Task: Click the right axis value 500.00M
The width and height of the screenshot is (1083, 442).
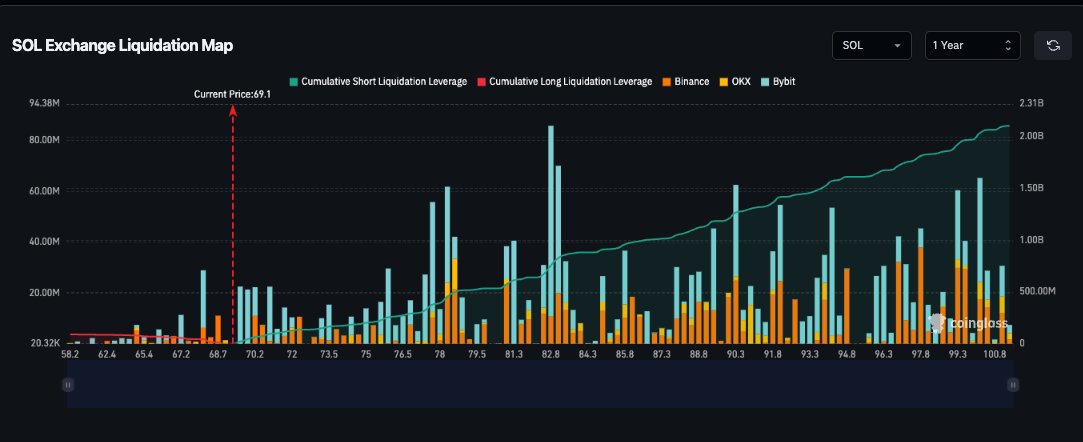Action: coord(1037,291)
